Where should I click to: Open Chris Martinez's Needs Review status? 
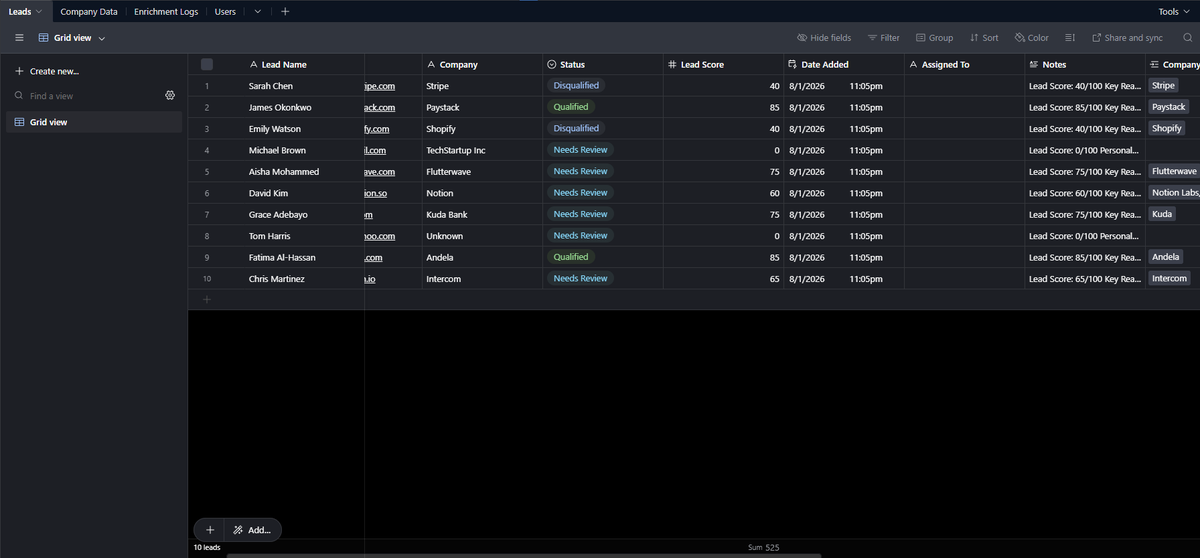tap(580, 279)
